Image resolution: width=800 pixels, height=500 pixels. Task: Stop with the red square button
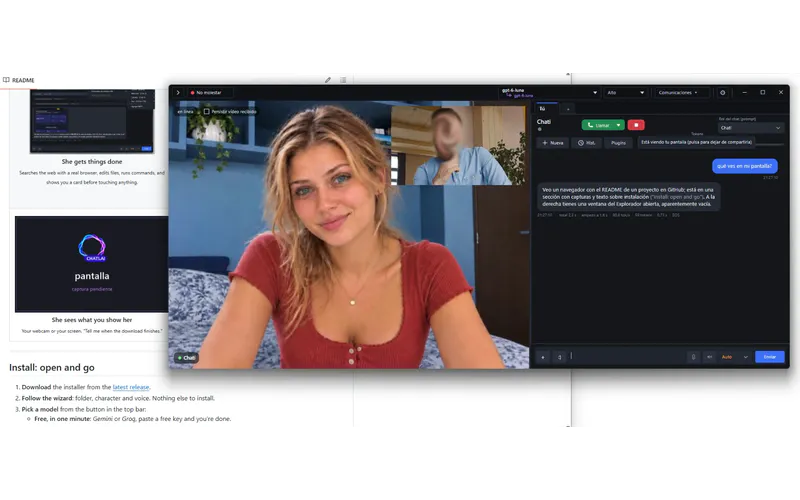[x=636, y=125]
